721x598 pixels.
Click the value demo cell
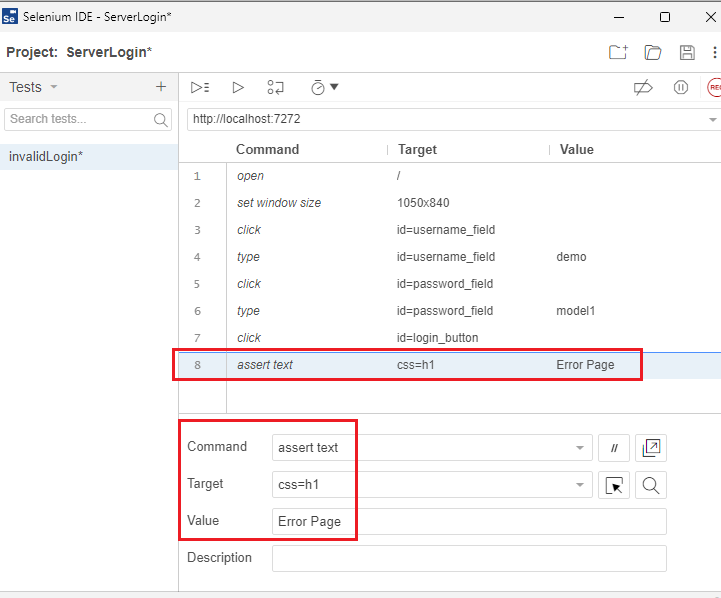click(572, 257)
